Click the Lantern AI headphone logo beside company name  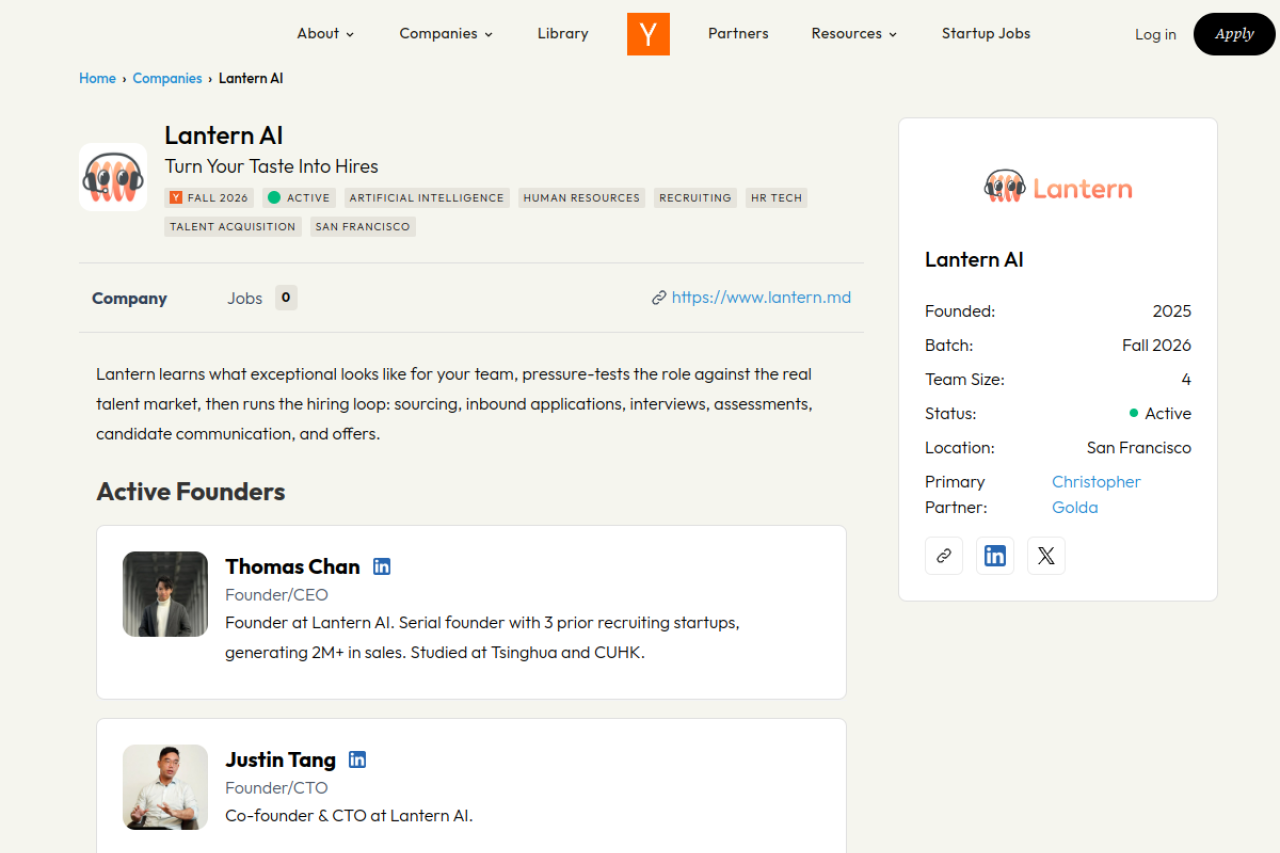click(x=113, y=177)
